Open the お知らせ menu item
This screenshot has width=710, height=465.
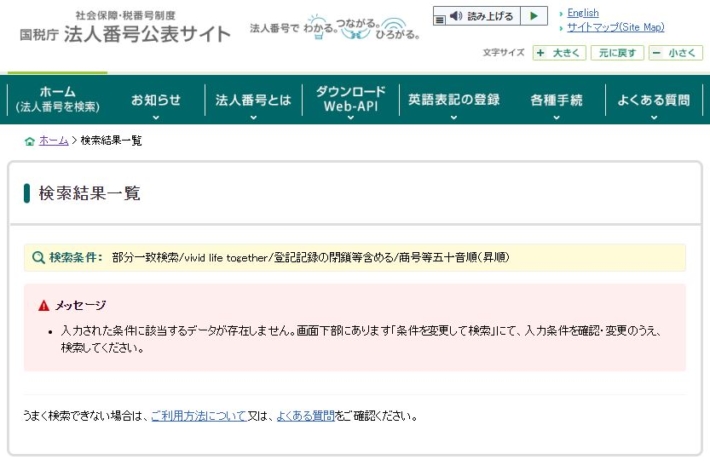click(156, 100)
